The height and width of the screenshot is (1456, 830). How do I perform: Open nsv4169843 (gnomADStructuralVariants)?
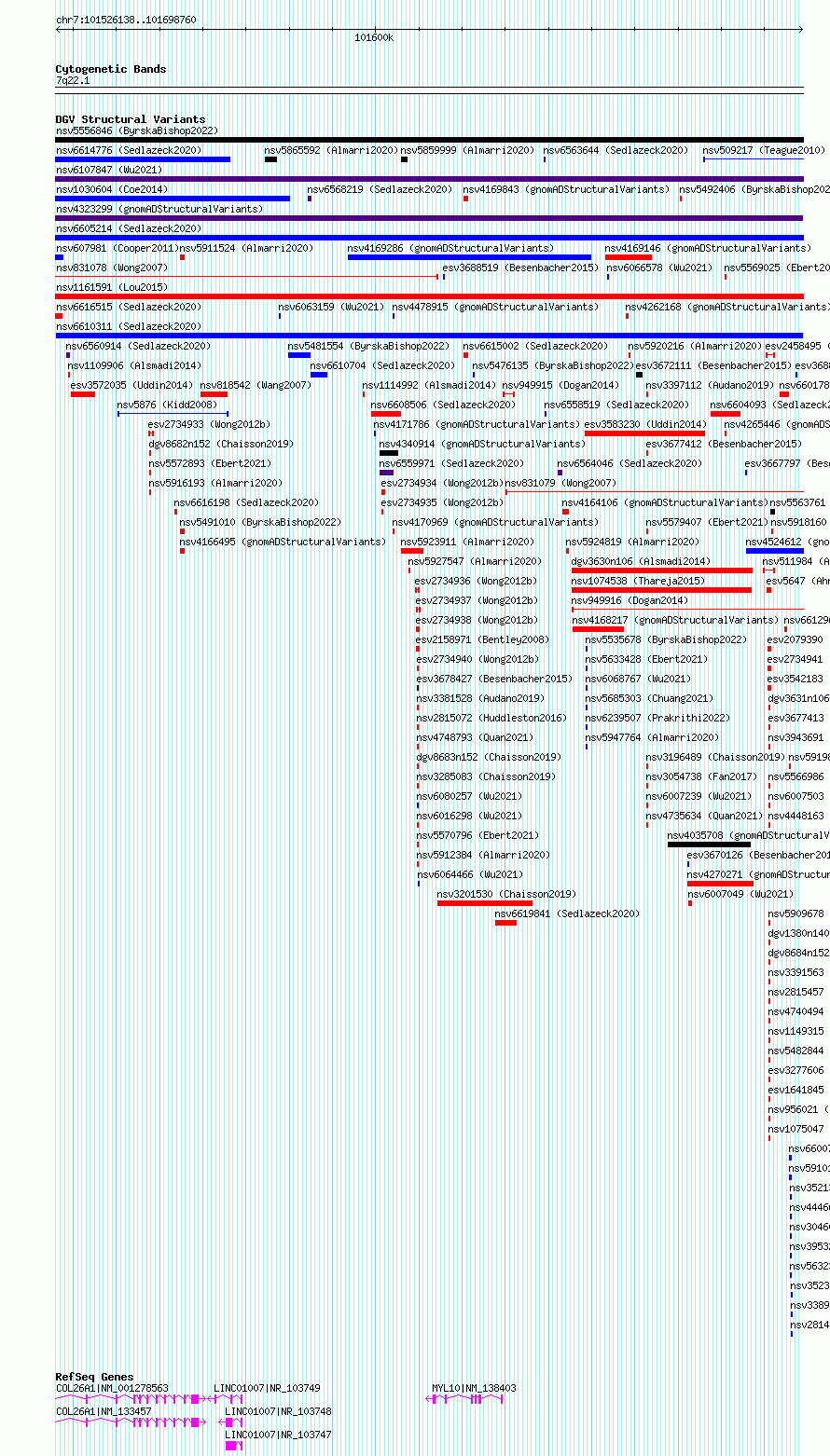[566, 189]
